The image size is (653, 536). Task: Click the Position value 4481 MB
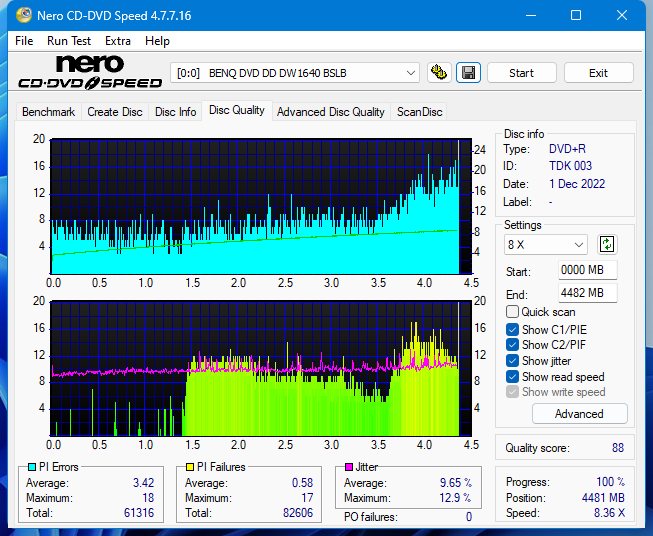[x=603, y=498]
